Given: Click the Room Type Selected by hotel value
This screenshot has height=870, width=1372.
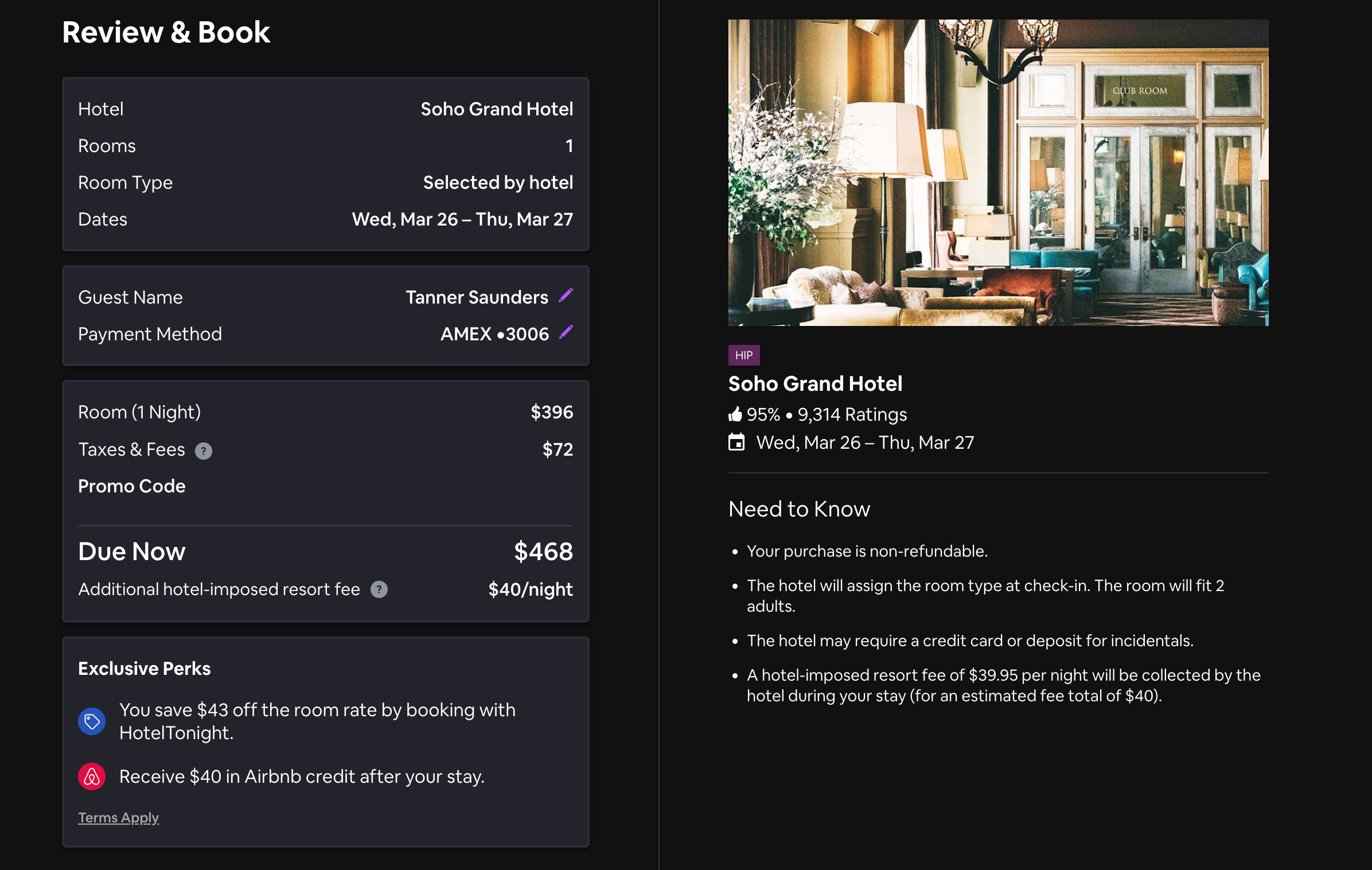Looking at the screenshot, I should tap(498, 182).
